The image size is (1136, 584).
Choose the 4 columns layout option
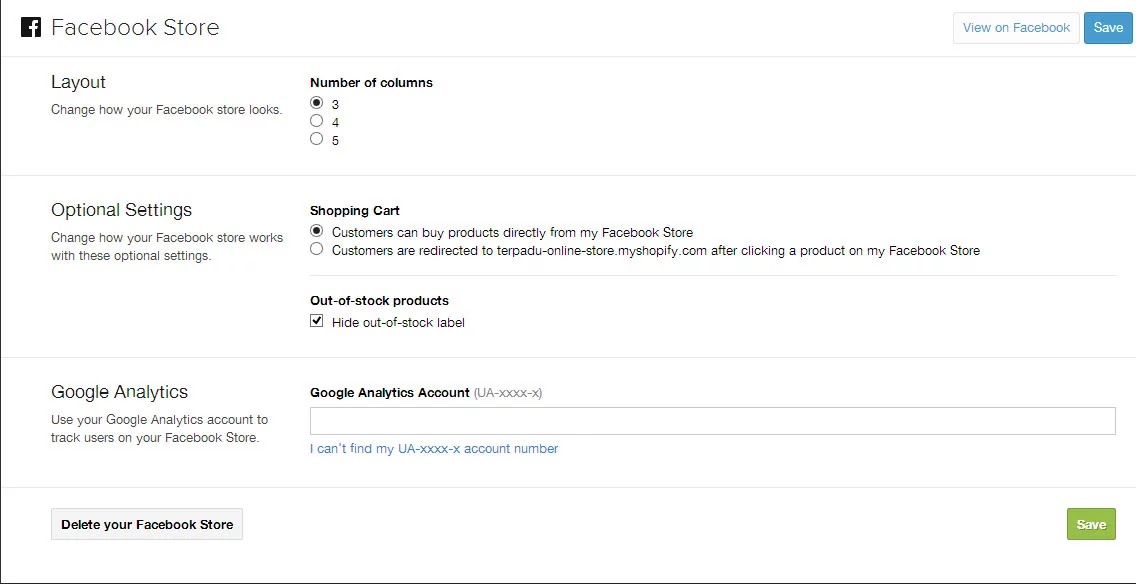317,121
